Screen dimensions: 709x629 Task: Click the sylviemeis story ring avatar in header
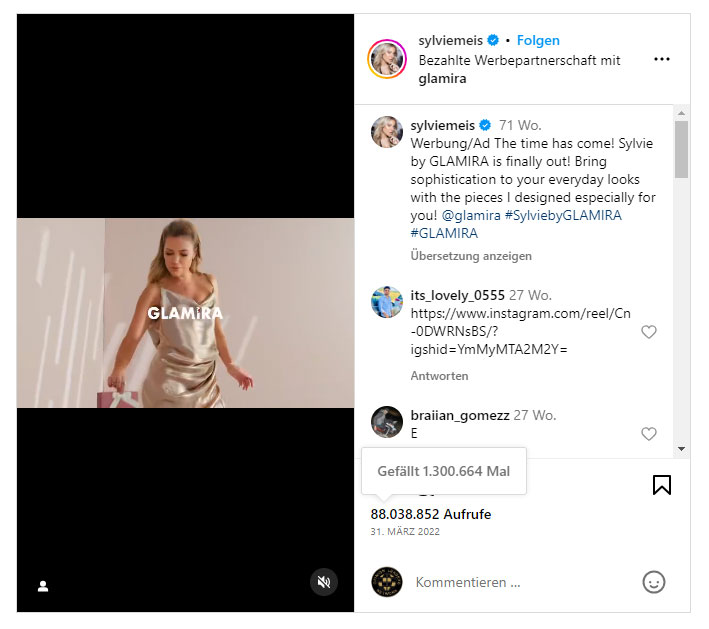pos(387,59)
